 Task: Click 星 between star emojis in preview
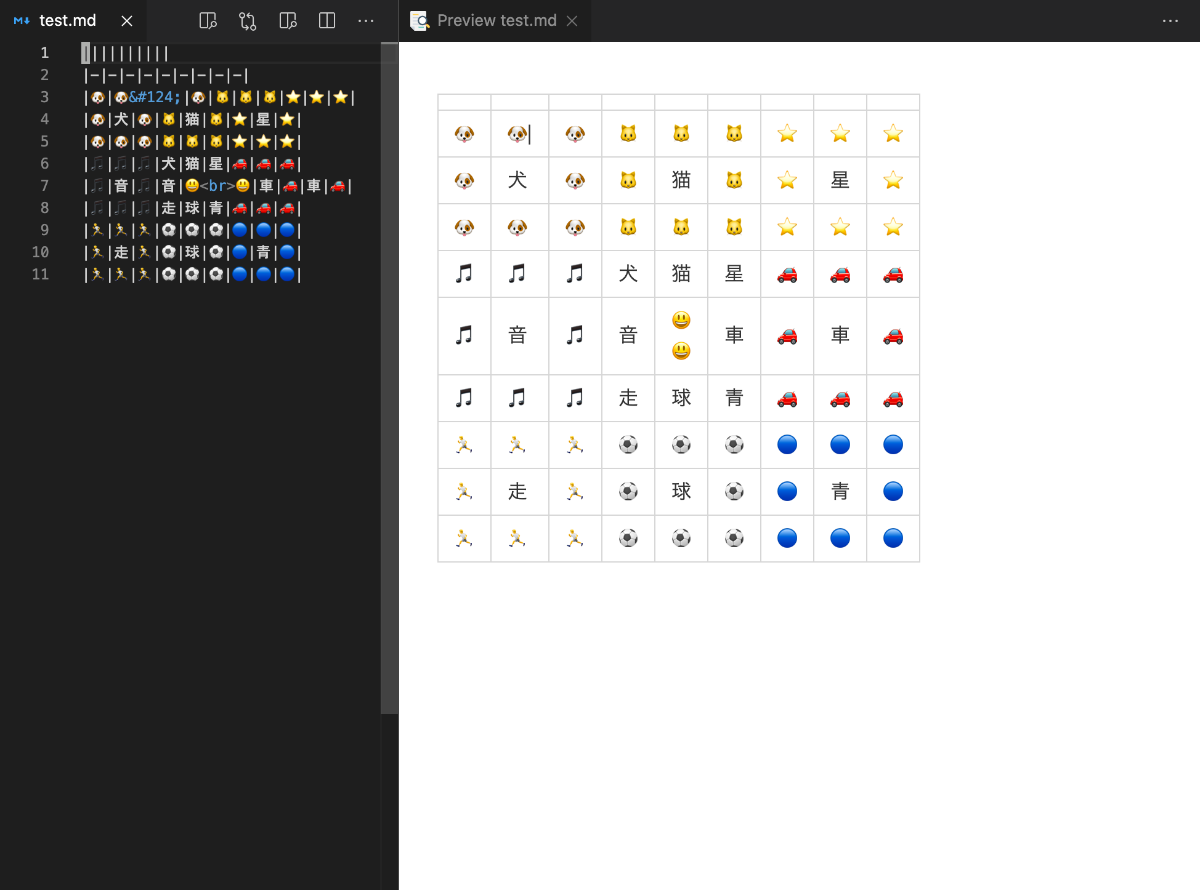[x=840, y=180]
